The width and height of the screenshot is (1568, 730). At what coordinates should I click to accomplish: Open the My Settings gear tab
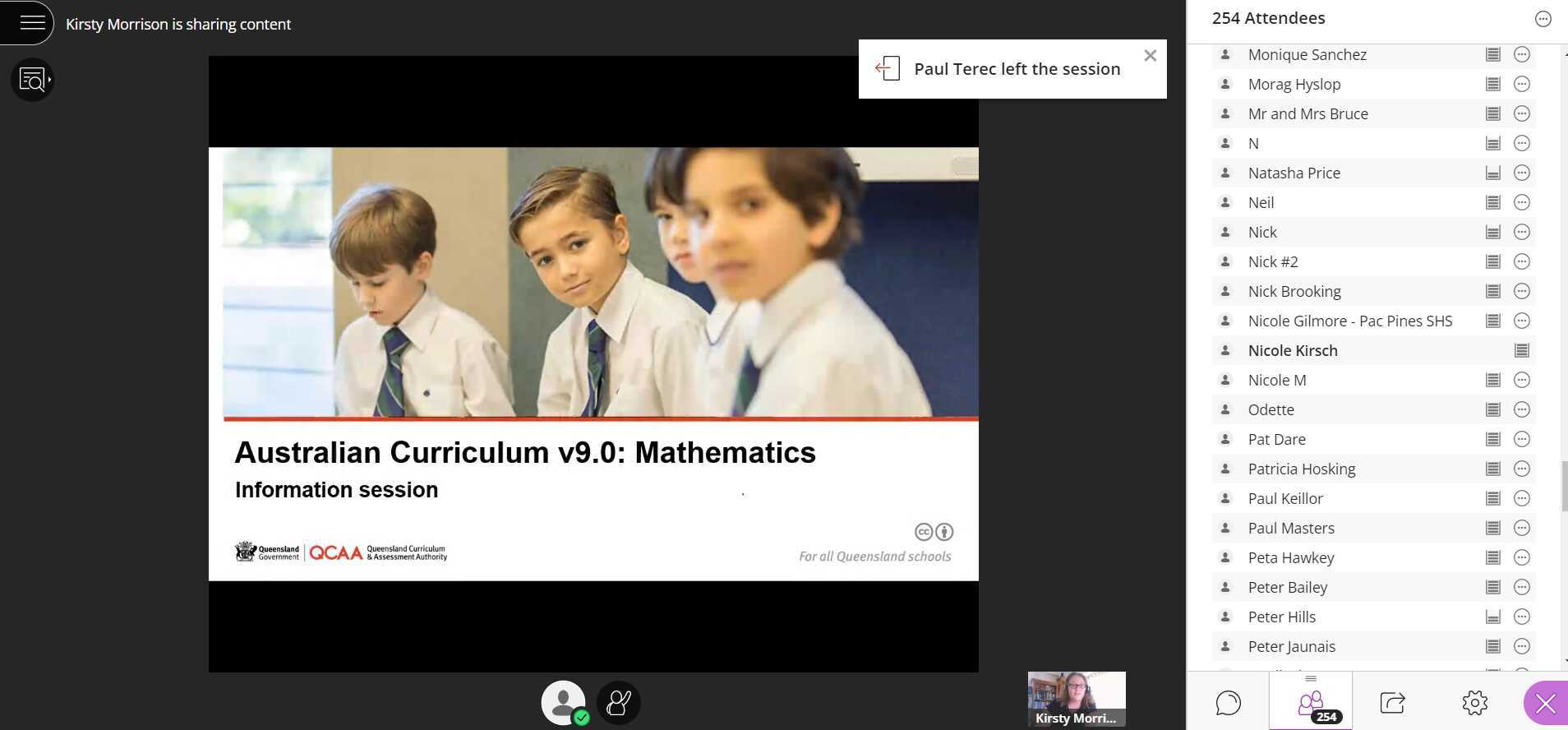pyautogui.click(x=1475, y=702)
